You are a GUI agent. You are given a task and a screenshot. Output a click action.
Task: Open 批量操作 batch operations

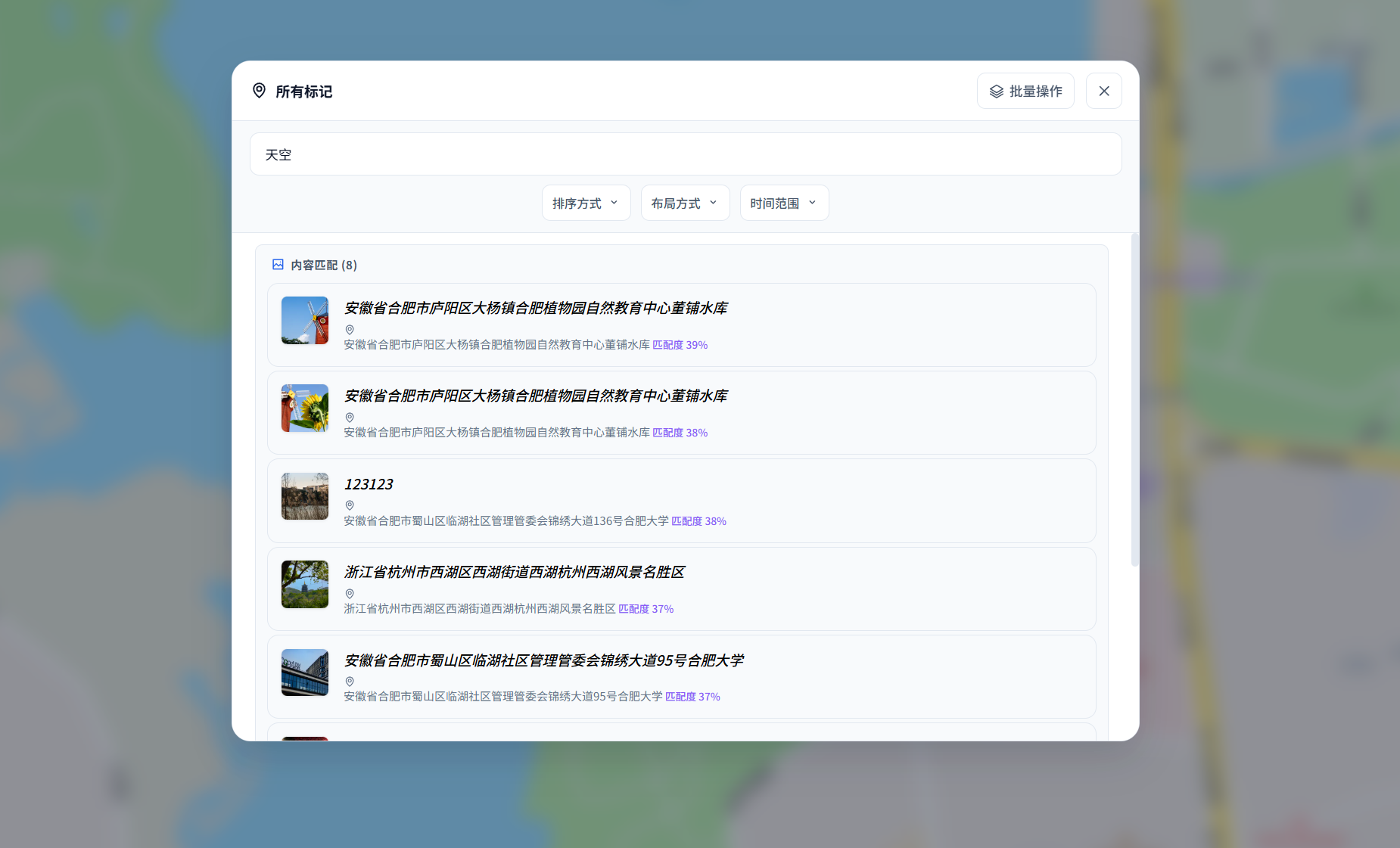click(x=1025, y=91)
